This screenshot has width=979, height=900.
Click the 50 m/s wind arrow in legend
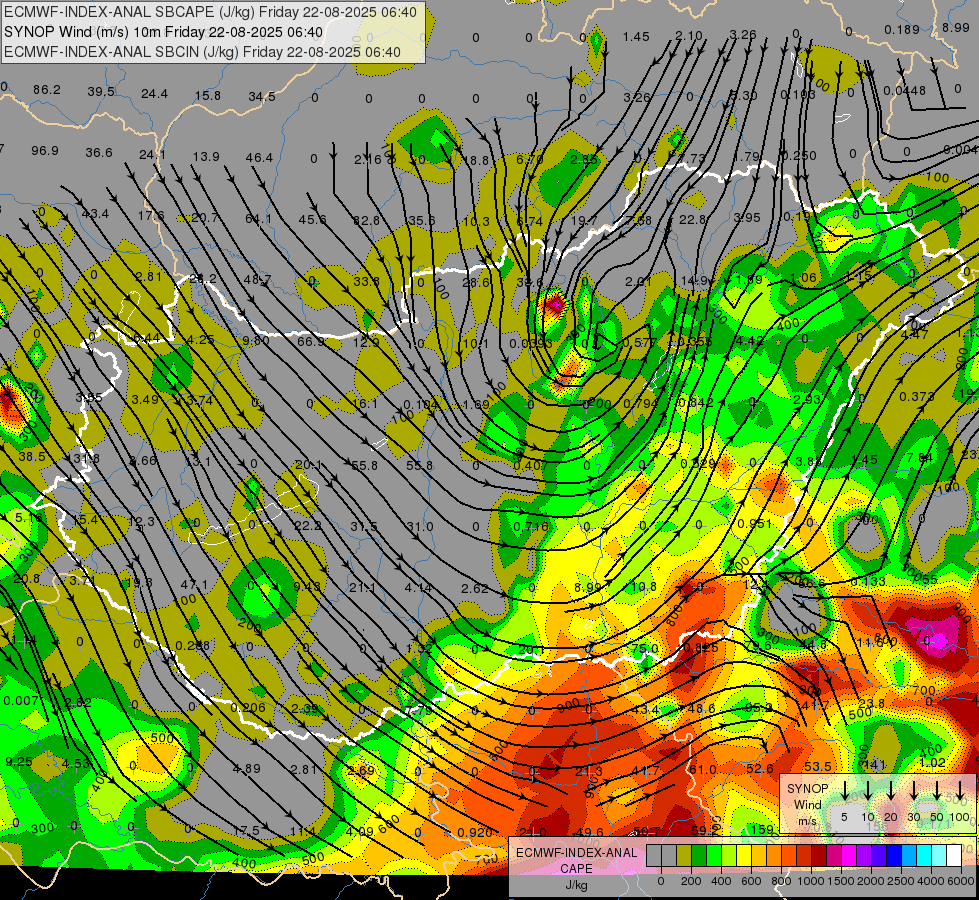click(x=937, y=789)
